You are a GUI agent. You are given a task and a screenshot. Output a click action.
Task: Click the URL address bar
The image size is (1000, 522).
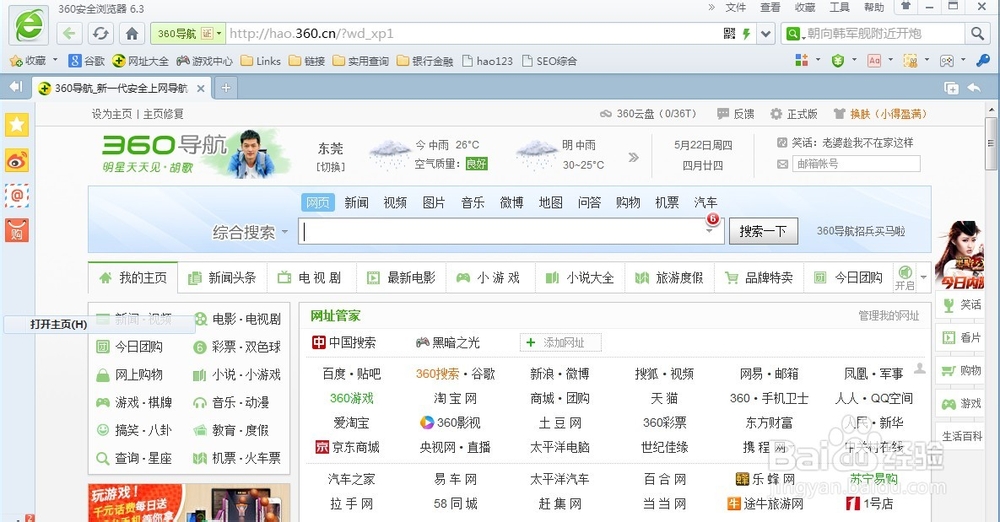[474, 34]
